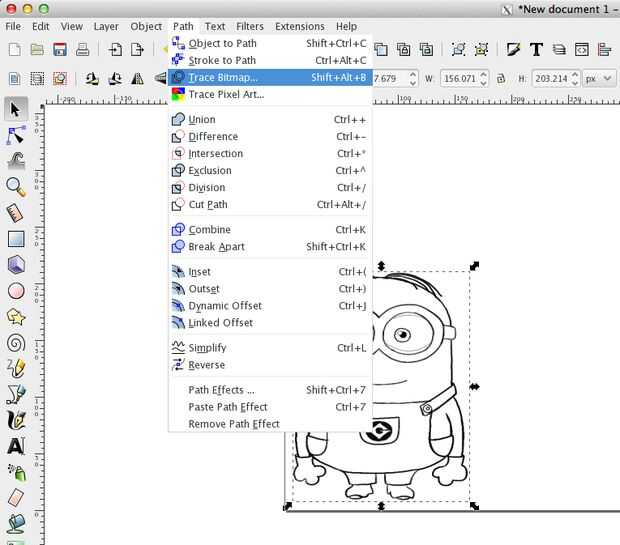Open Text and Font dialog icon
The width and height of the screenshot is (620, 545).
pos(536,50)
